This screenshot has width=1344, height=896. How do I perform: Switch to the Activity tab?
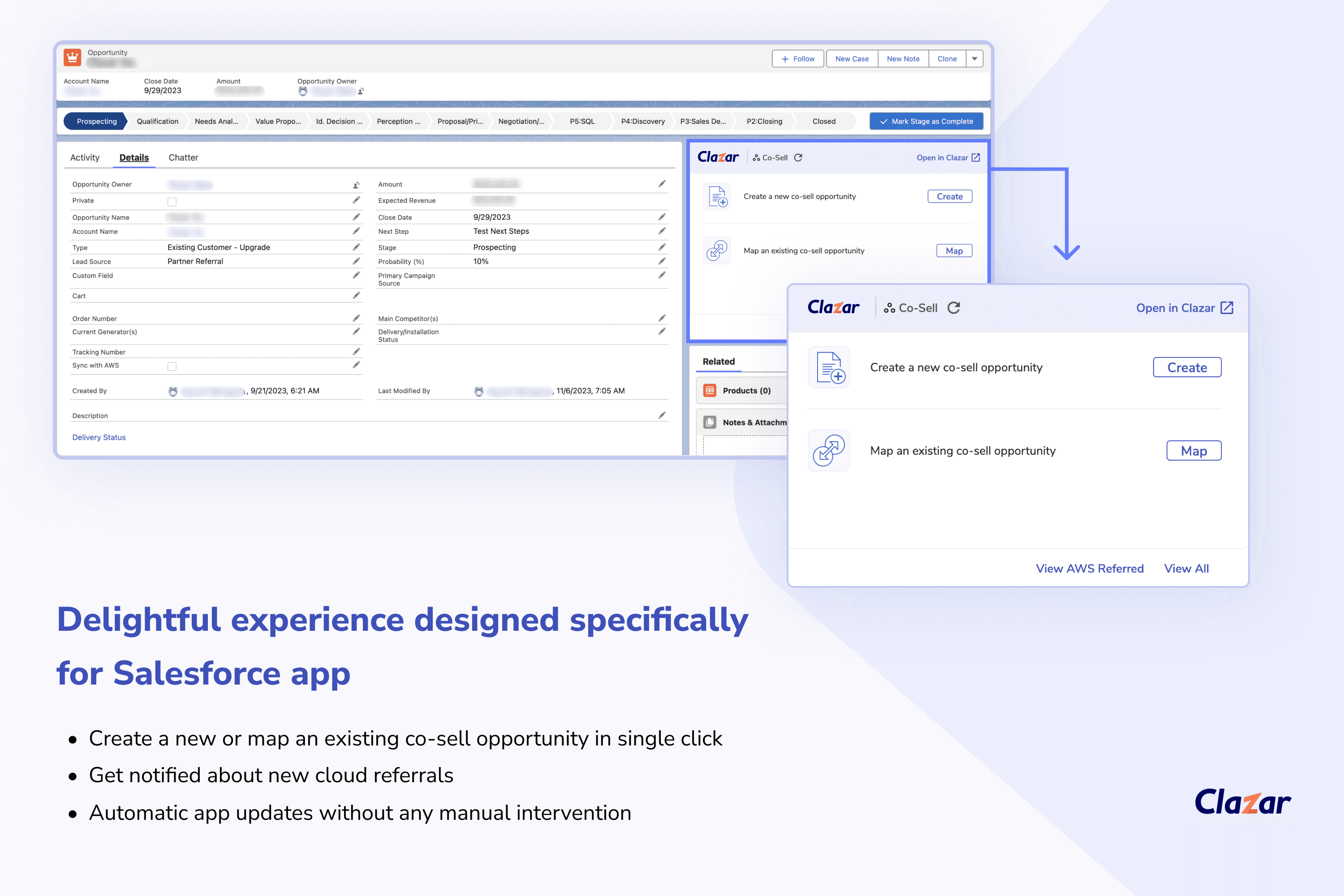pyautogui.click(x=85, y=158)
